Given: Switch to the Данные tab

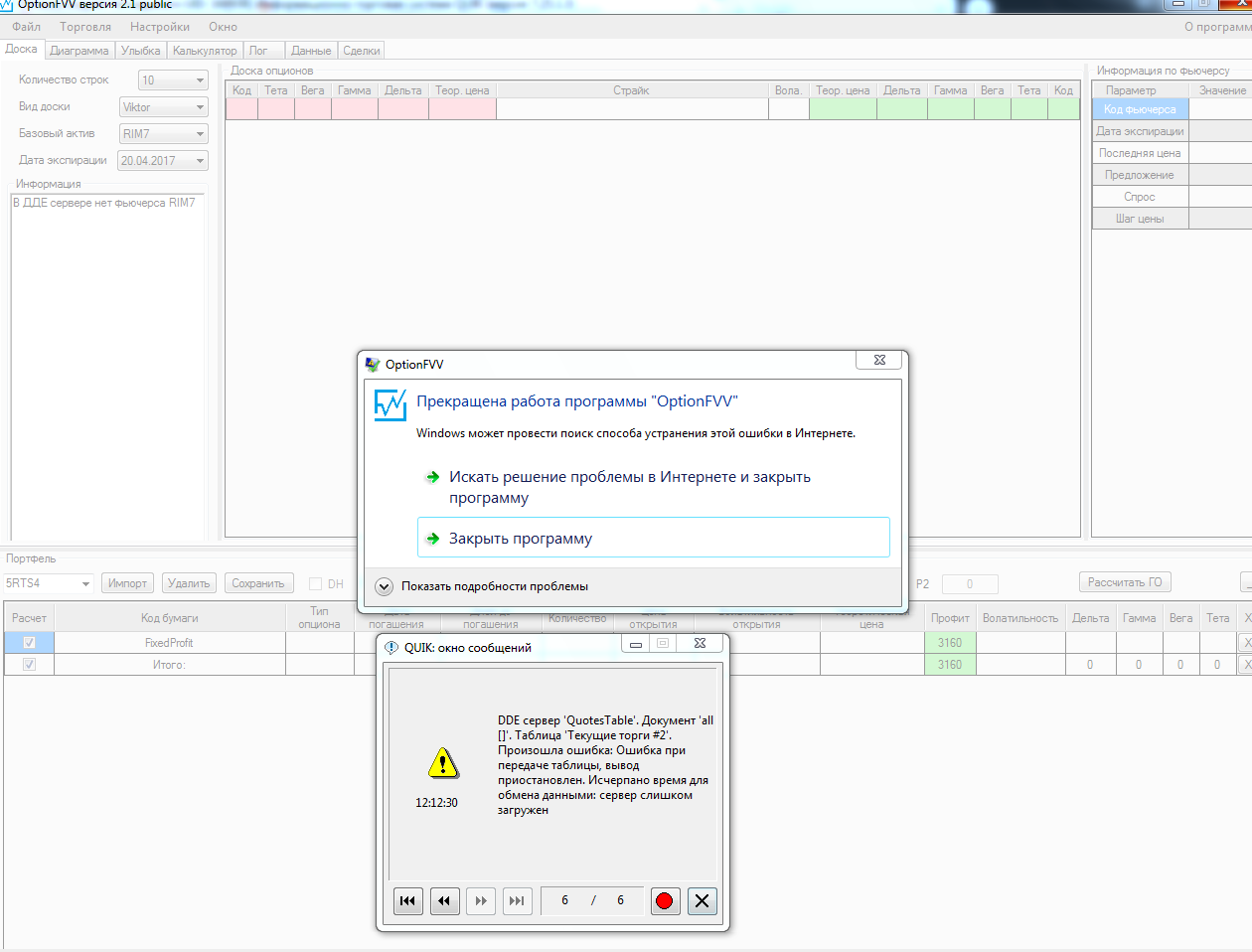Looking at the screenshot, I should (311, 51).
